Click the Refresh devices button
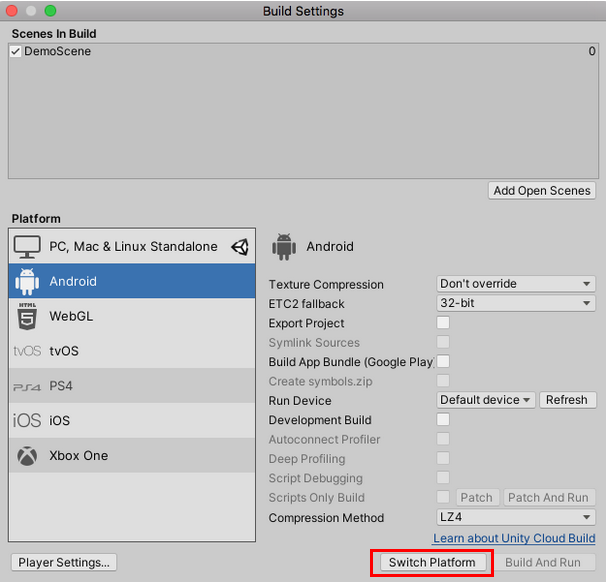 567,400
